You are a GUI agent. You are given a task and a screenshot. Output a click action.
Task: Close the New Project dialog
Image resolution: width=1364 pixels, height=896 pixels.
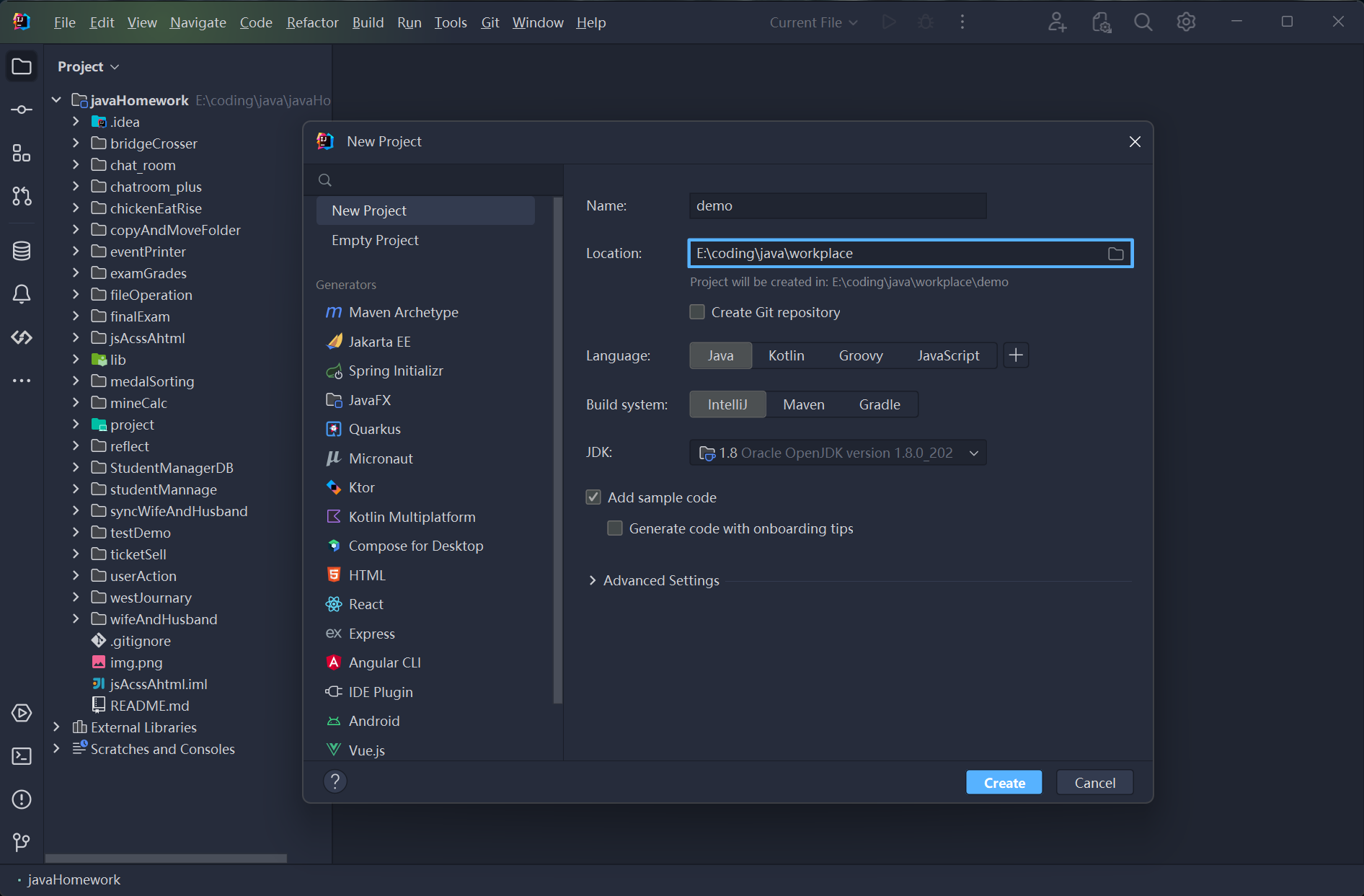click(x=1134, y=142)
